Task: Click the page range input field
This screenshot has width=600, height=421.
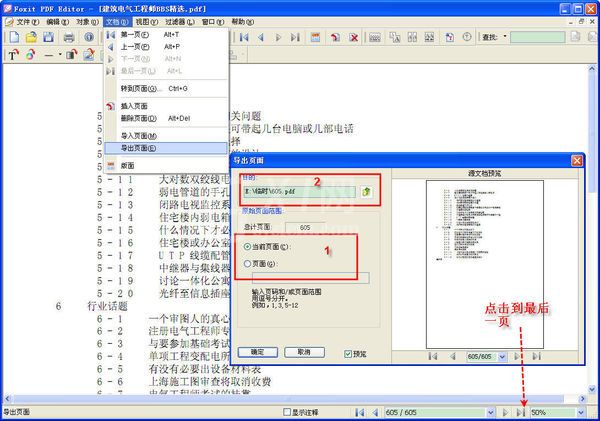Action: click(311, 278)
